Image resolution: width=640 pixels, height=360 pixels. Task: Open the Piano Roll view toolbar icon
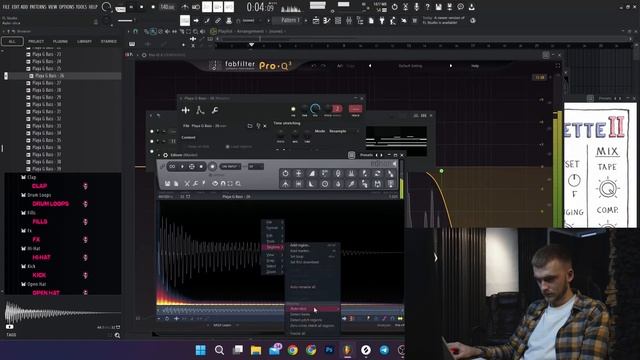tap(327, 20)
